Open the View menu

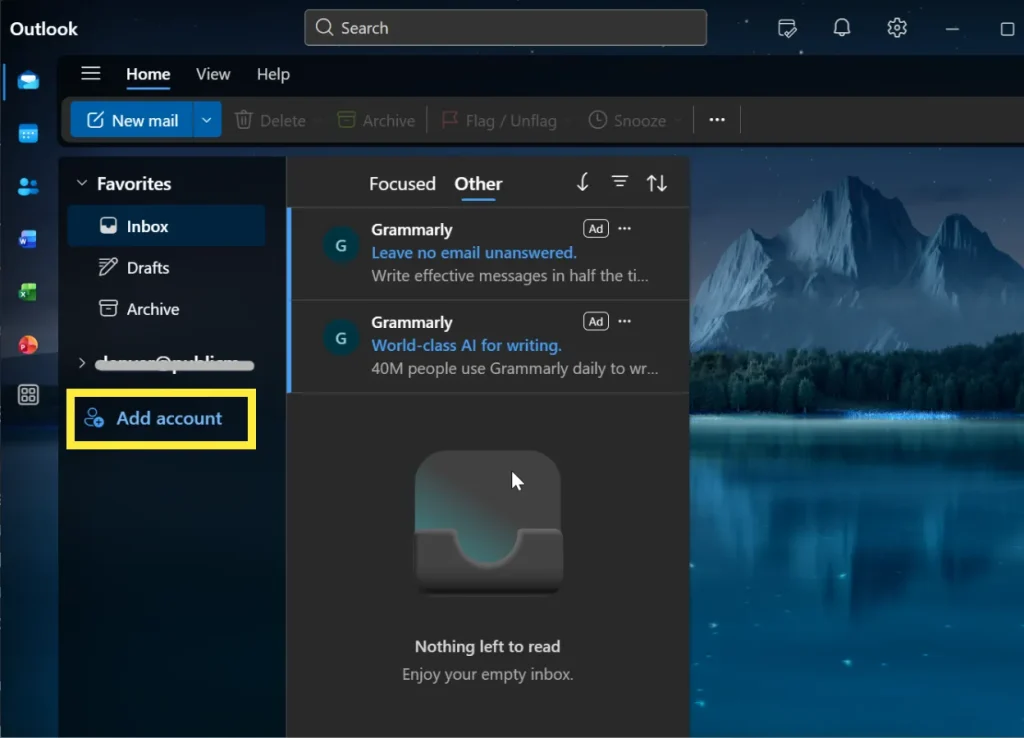tap(213, 74)
